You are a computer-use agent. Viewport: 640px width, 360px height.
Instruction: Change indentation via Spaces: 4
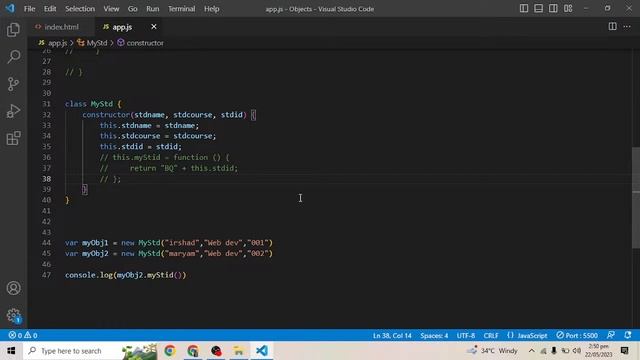coord(434,336)
